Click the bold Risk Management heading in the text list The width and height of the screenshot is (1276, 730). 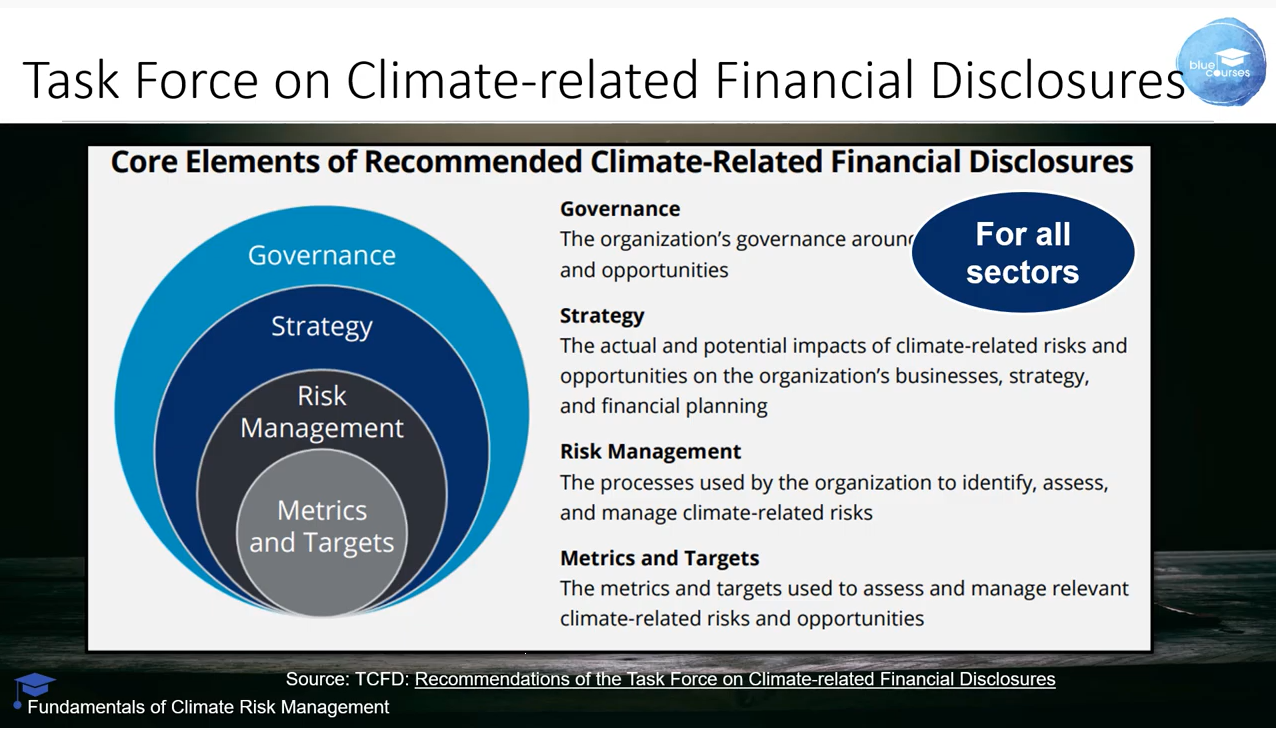pyautogui.click(x=651, y=452)
